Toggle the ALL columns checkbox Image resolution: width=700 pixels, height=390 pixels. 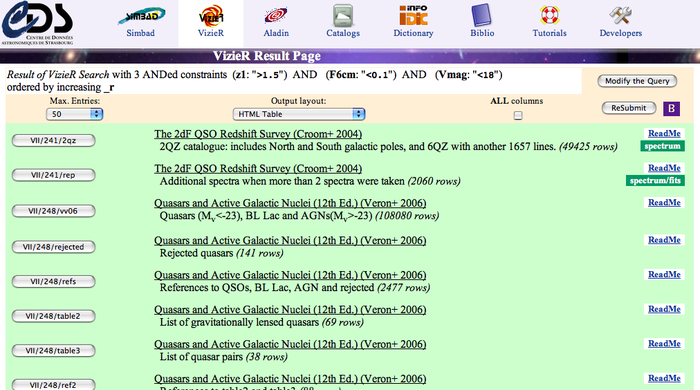point(518,116)
